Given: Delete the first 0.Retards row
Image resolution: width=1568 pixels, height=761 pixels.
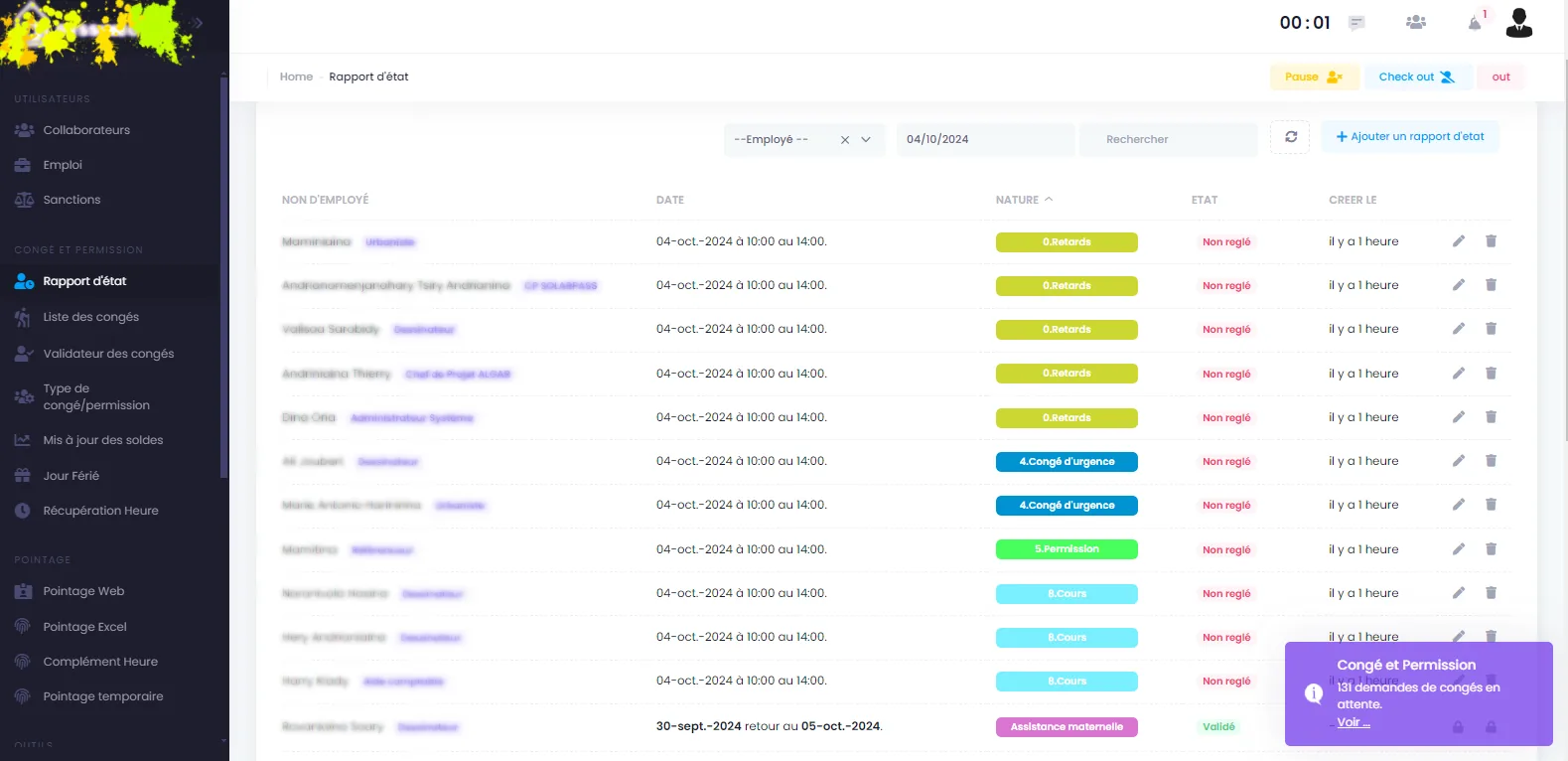Looking at the screenshot, I should coord(1491,241).
